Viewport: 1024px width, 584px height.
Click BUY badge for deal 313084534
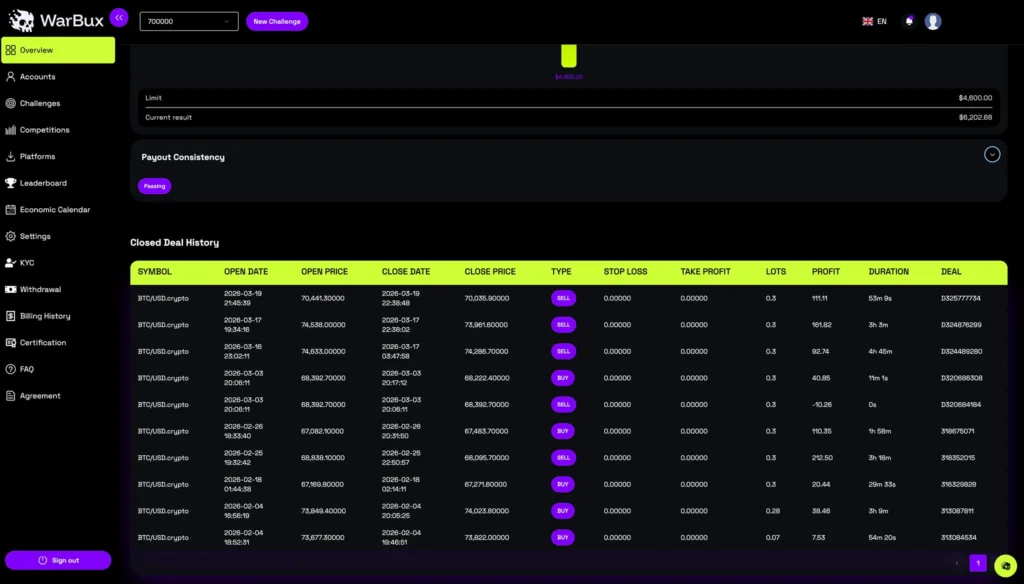point(563,538)
